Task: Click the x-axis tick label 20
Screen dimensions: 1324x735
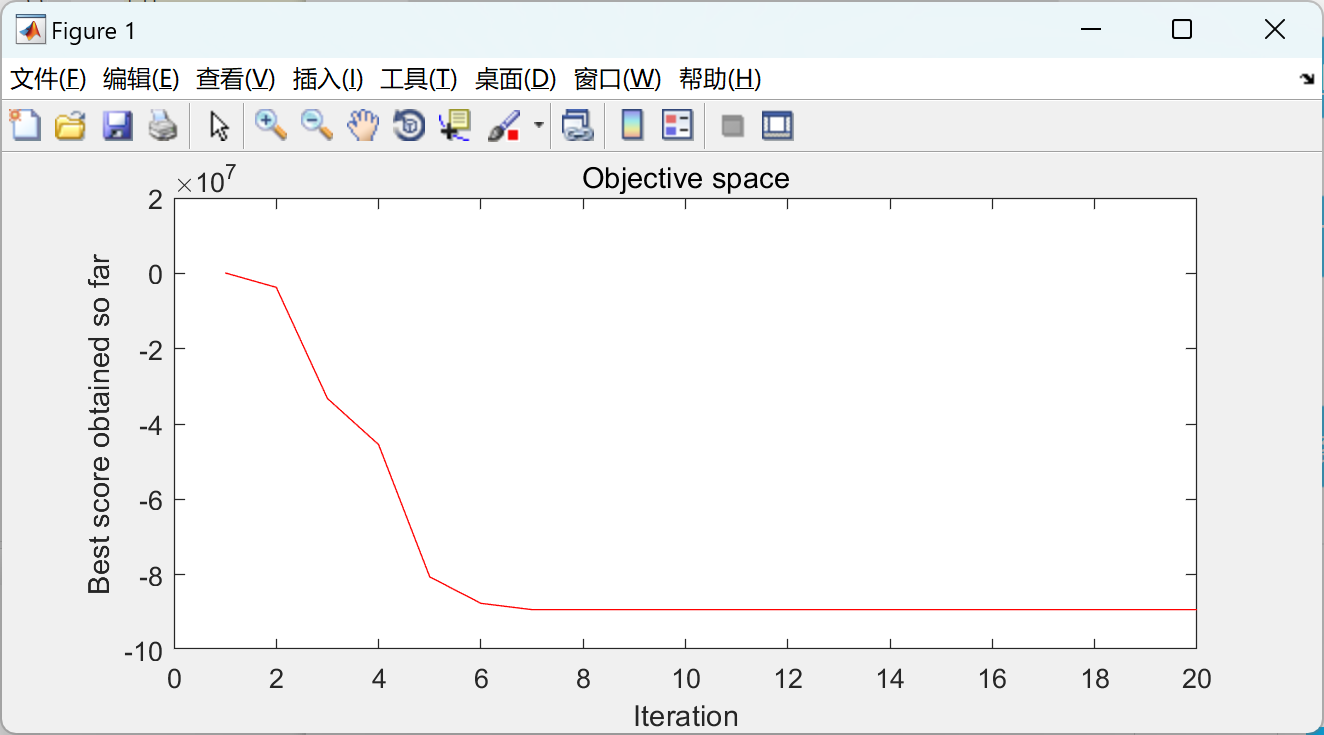Action: 1196,679
